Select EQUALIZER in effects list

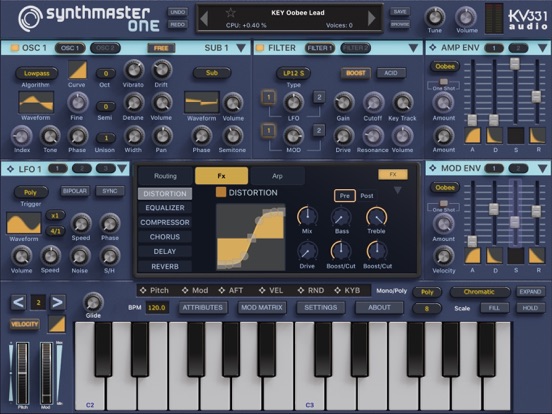[x=165, y=208]
